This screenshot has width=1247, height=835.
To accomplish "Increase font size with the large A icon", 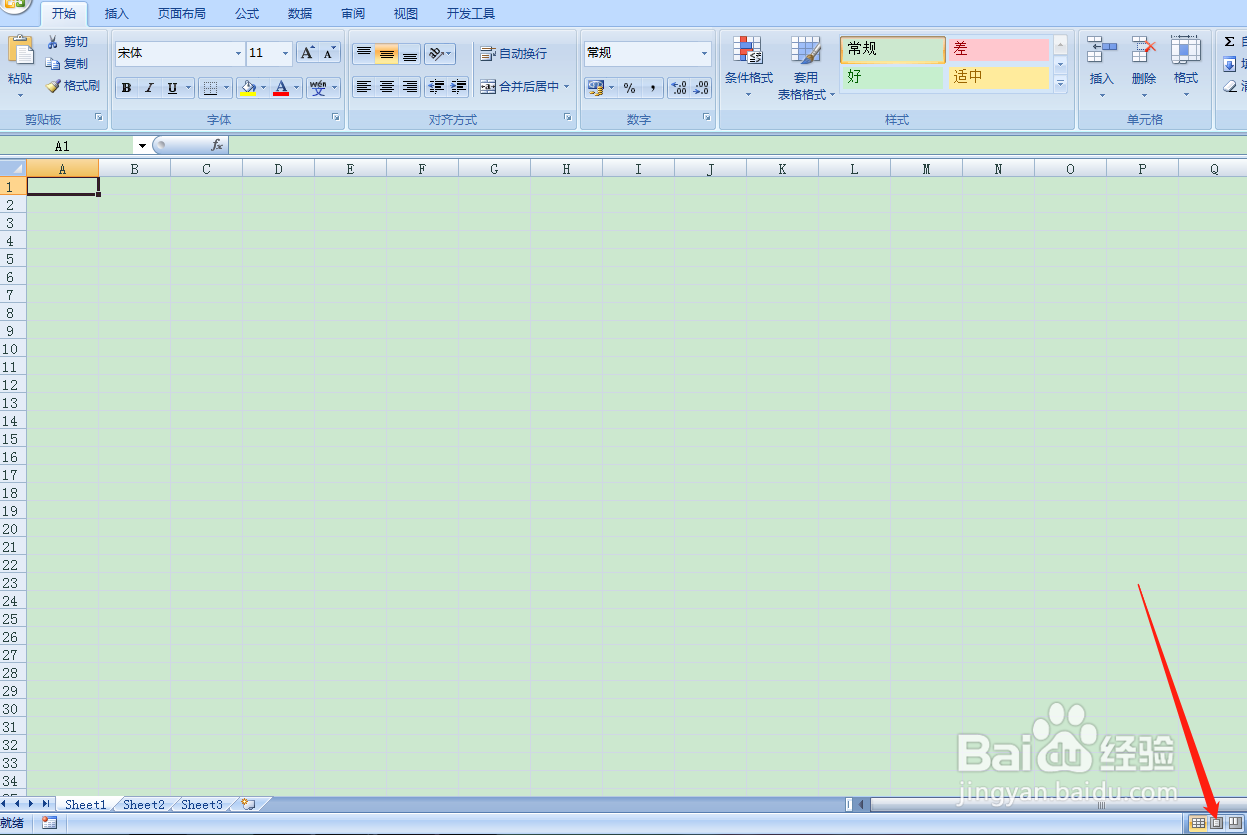I will pos(308,53).
